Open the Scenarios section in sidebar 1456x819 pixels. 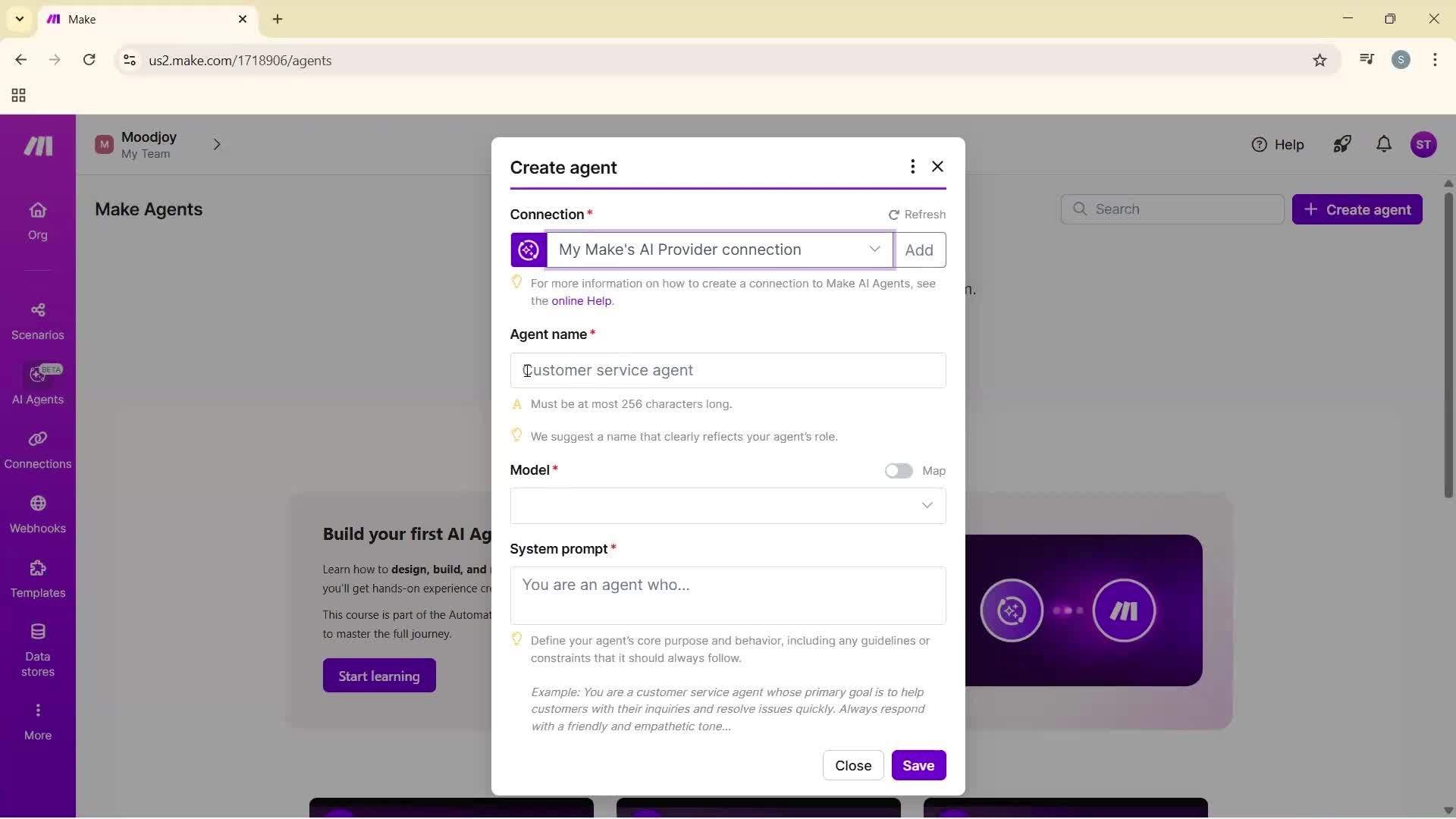[37, 321]
